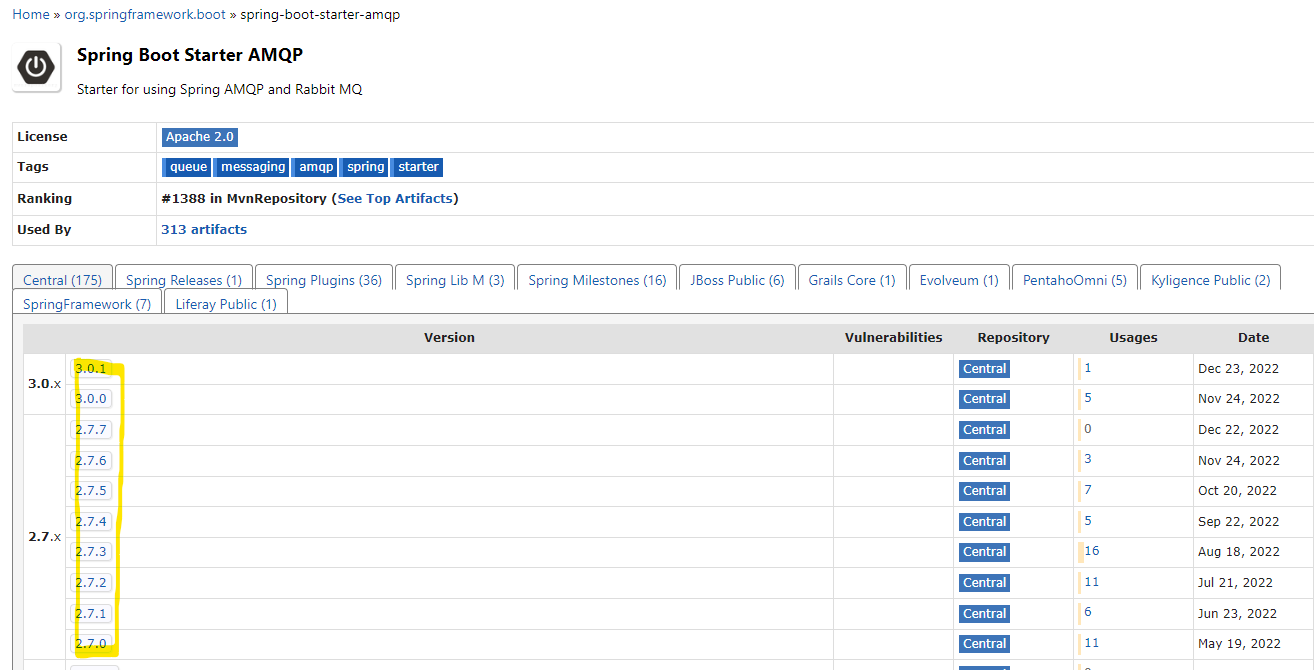This screenshot has height=670, width=1314.
Task: Select the queue tag
Action: click(187, 167)
